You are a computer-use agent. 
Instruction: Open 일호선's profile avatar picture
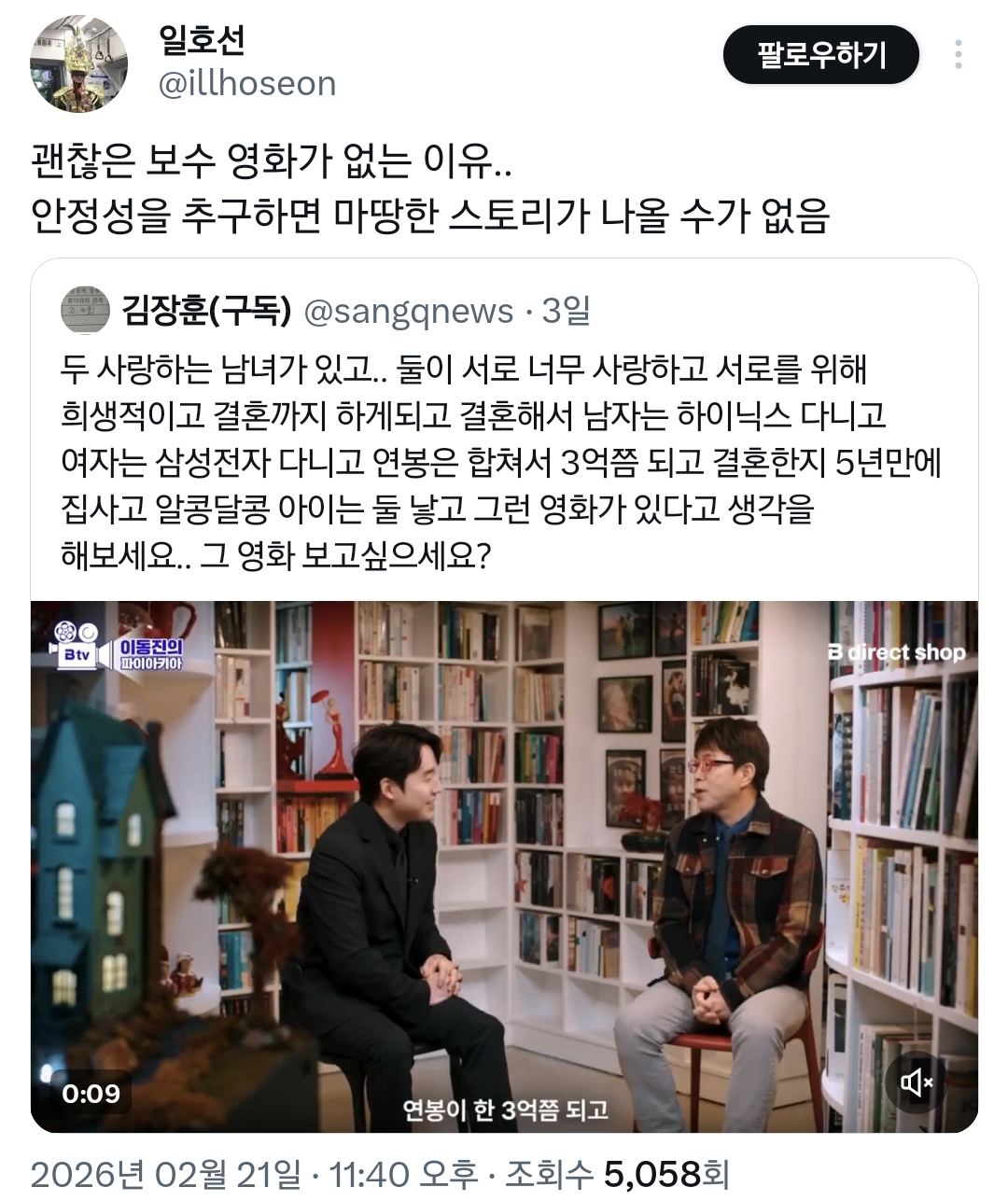78,63
